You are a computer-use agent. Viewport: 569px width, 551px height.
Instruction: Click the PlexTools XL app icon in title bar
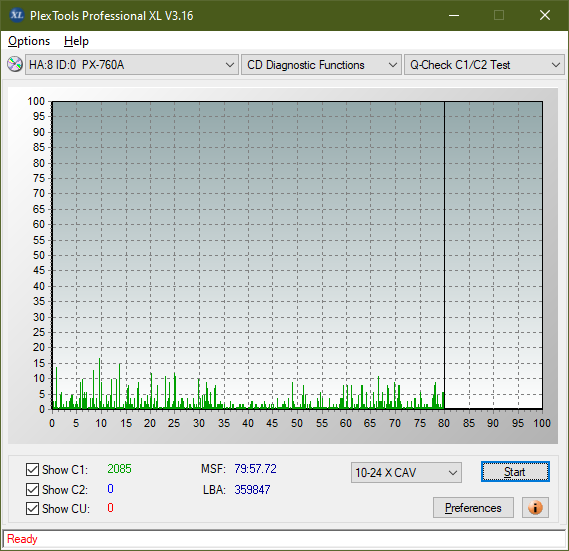coord(16,15)
